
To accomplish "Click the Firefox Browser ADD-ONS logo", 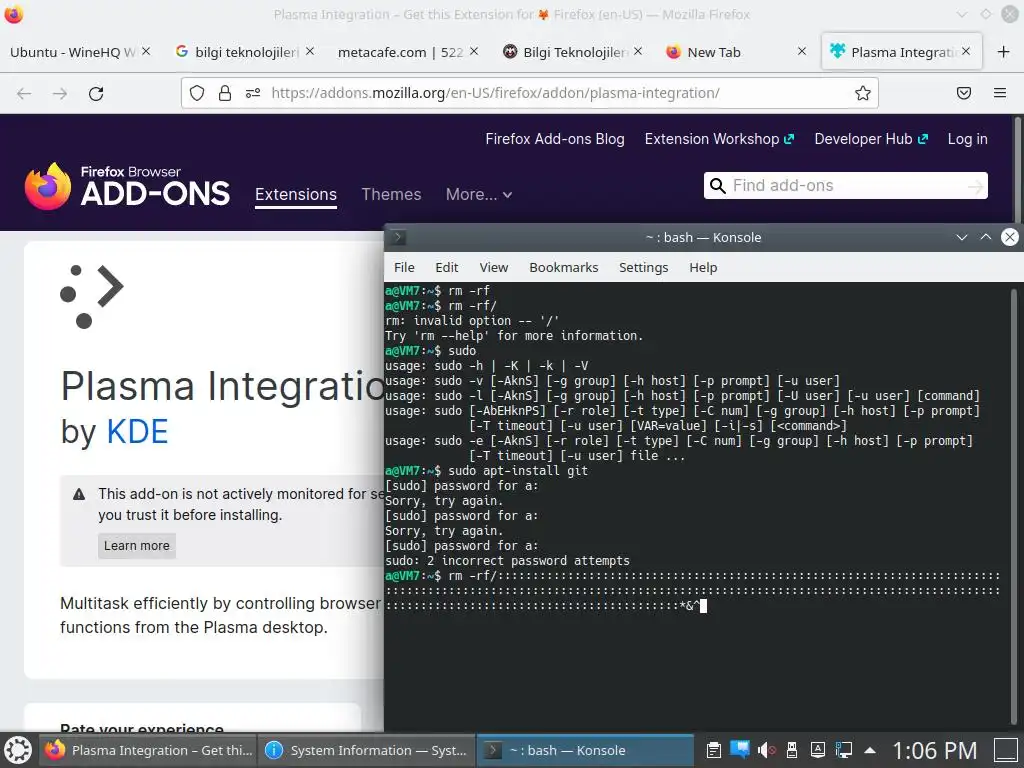I will pyautogui.click(x=127, y=186).
